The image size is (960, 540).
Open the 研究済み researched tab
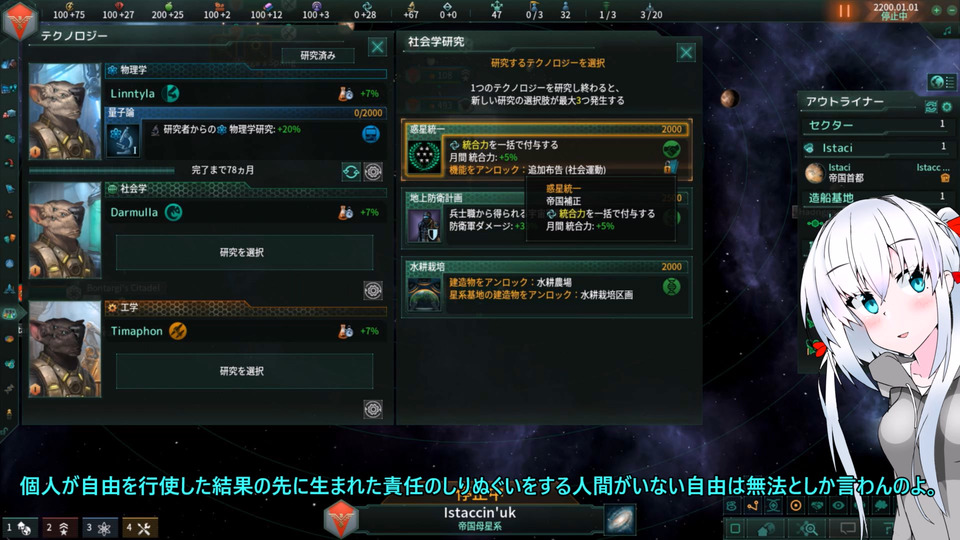coord(318,56)
